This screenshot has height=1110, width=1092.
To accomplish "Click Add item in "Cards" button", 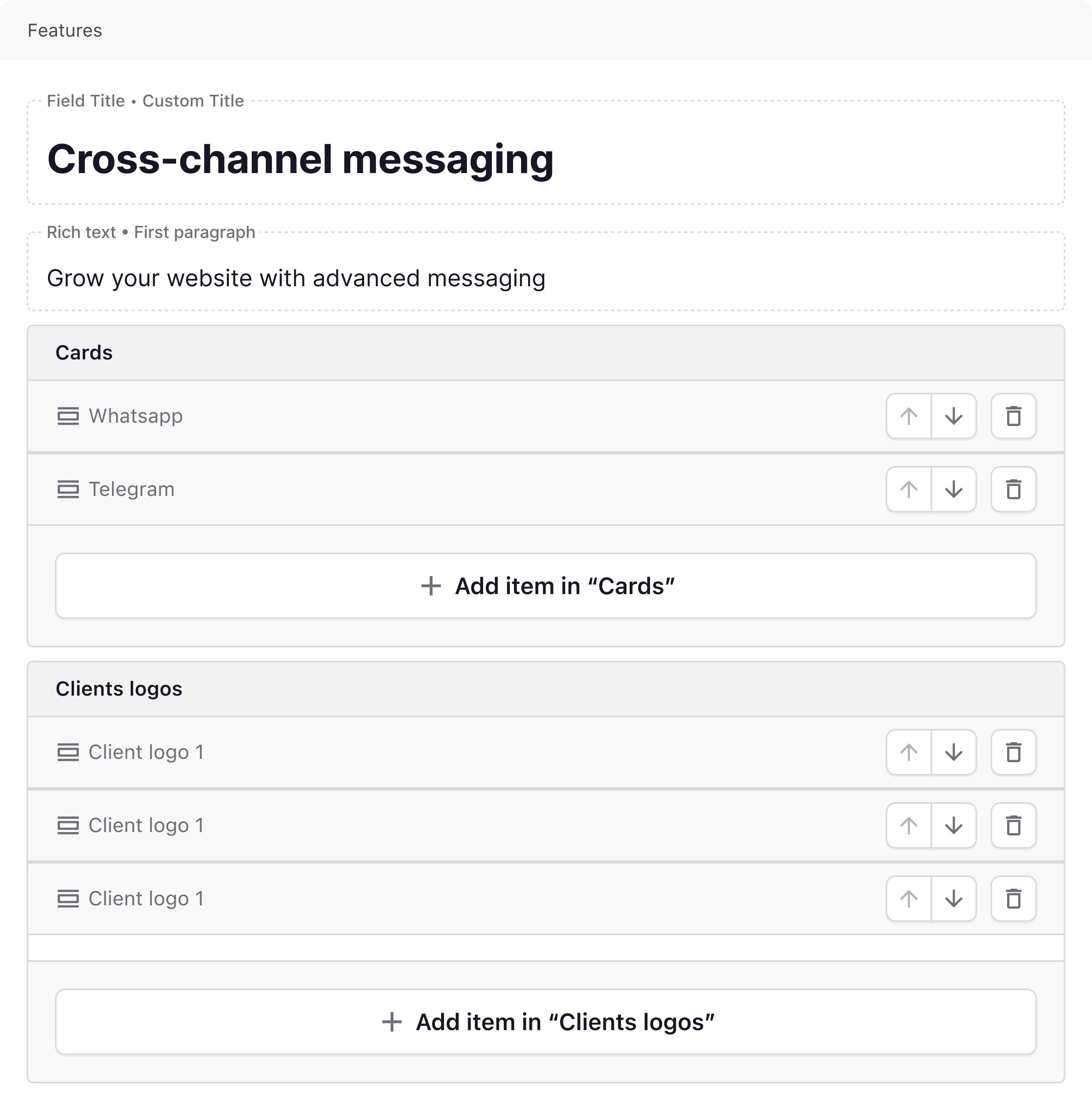I will (x=546, y=585).
